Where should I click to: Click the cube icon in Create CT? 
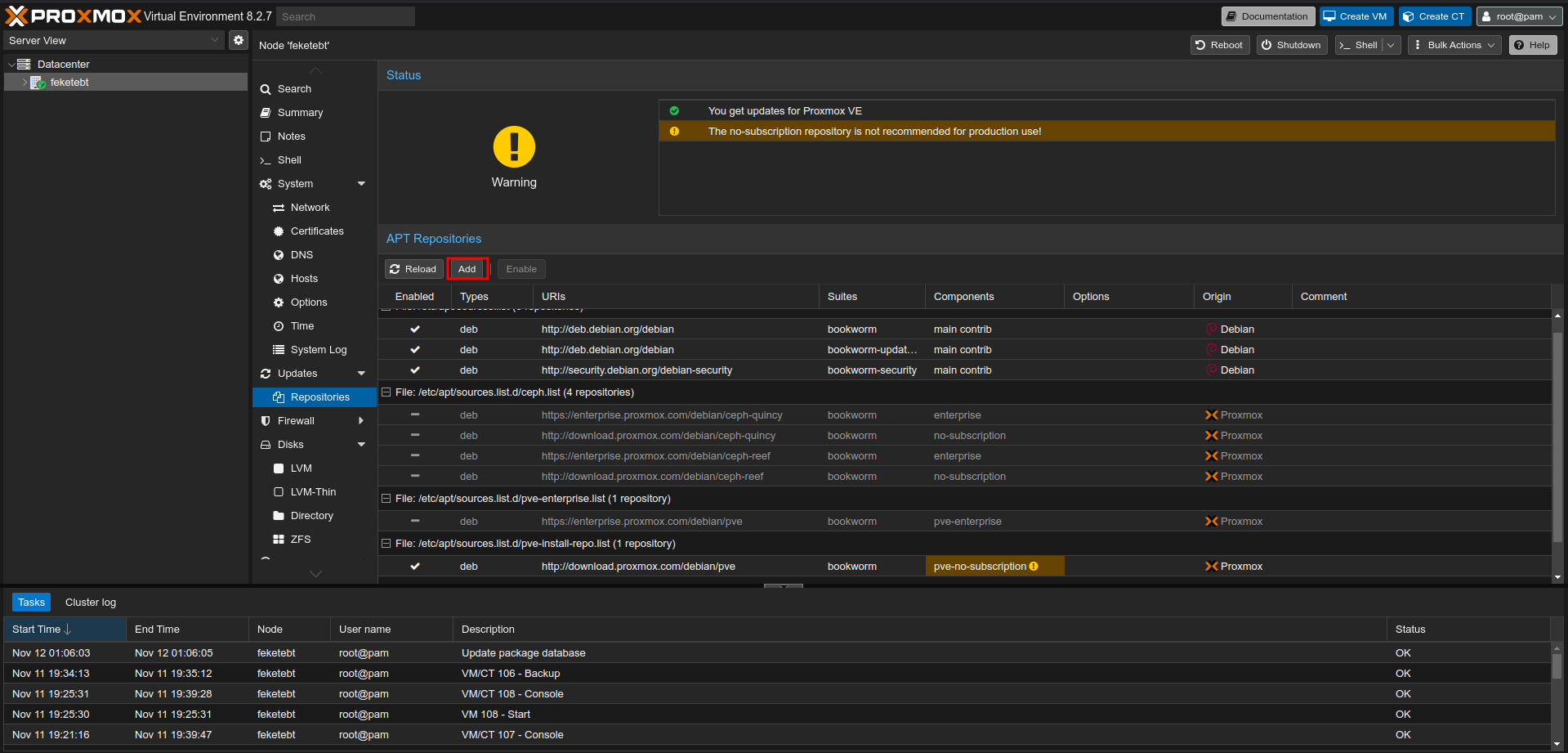[1408, 16]
